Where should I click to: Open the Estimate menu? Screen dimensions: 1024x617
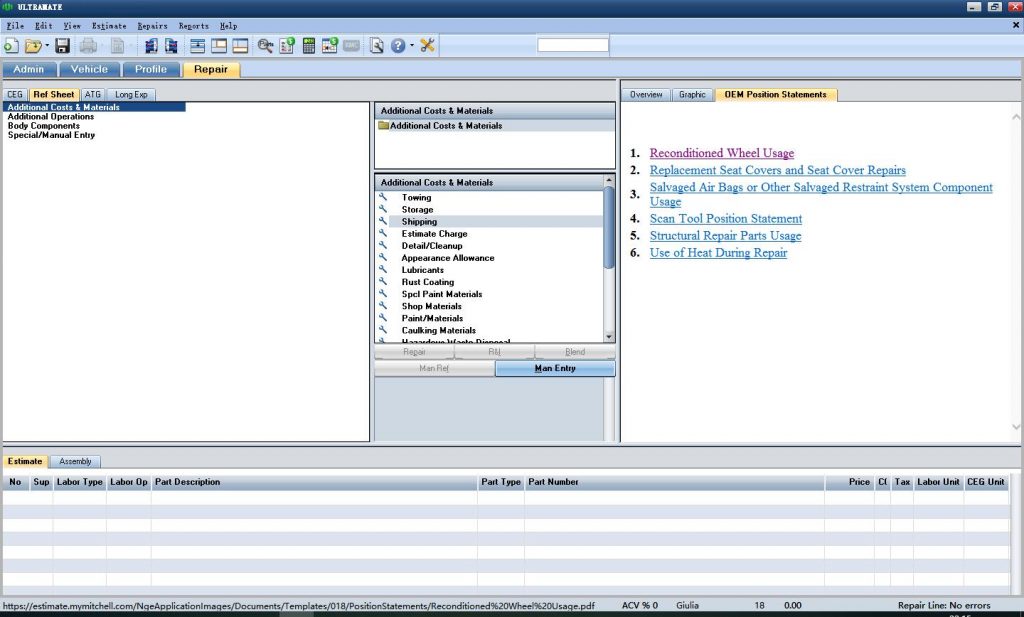109,26
